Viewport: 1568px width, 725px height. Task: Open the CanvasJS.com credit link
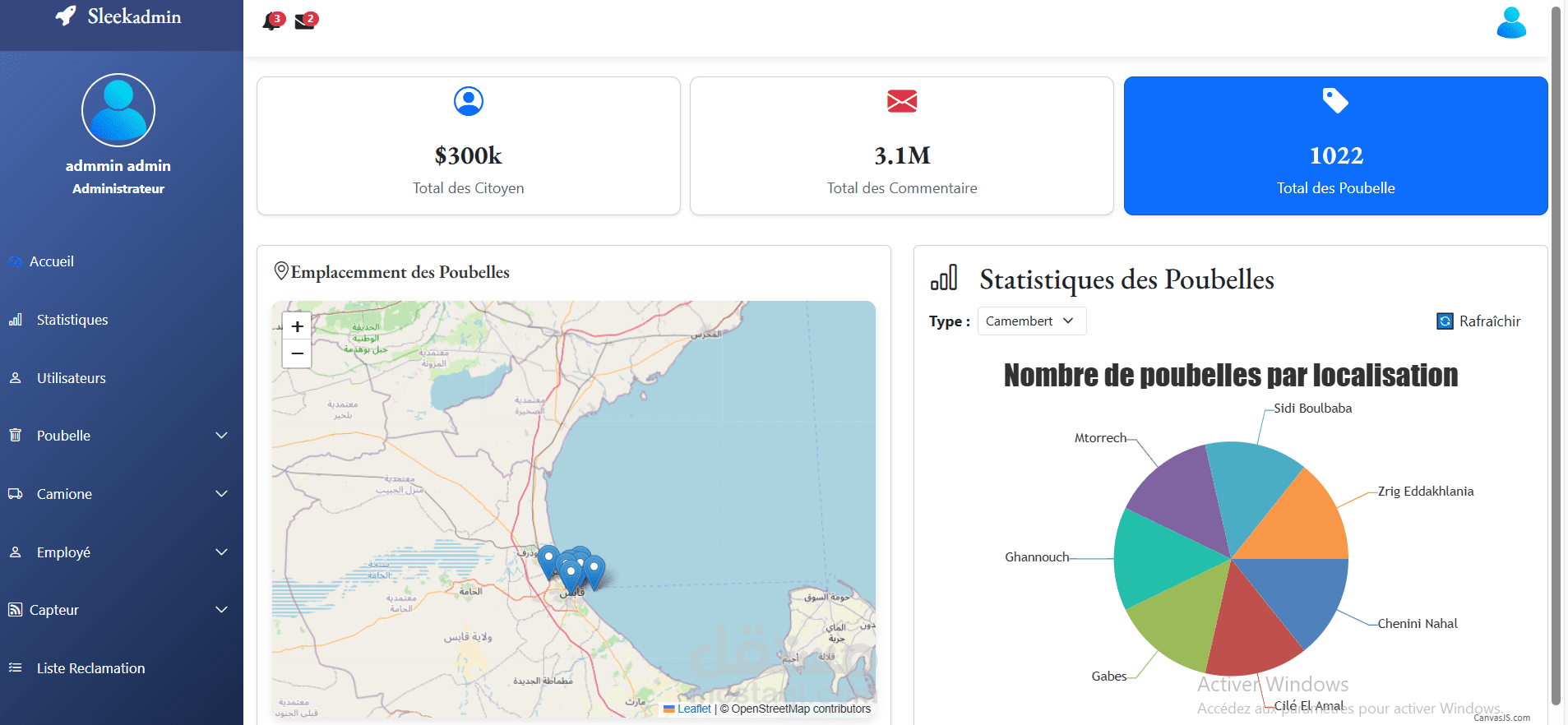click(1502, 718)
